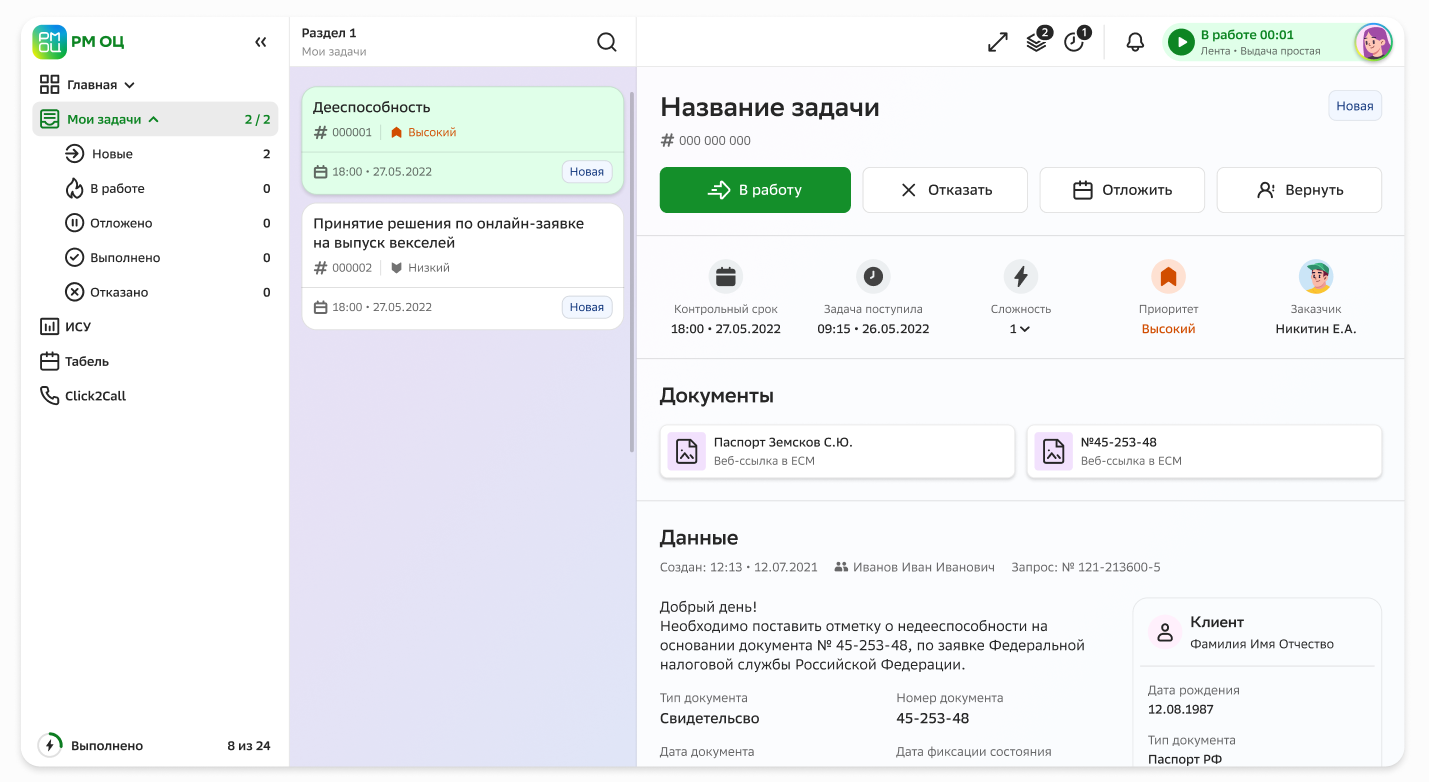Expand task view to fullscreen
The height and width of the screenshot is (782, 1429).
(x=997, y=43)
